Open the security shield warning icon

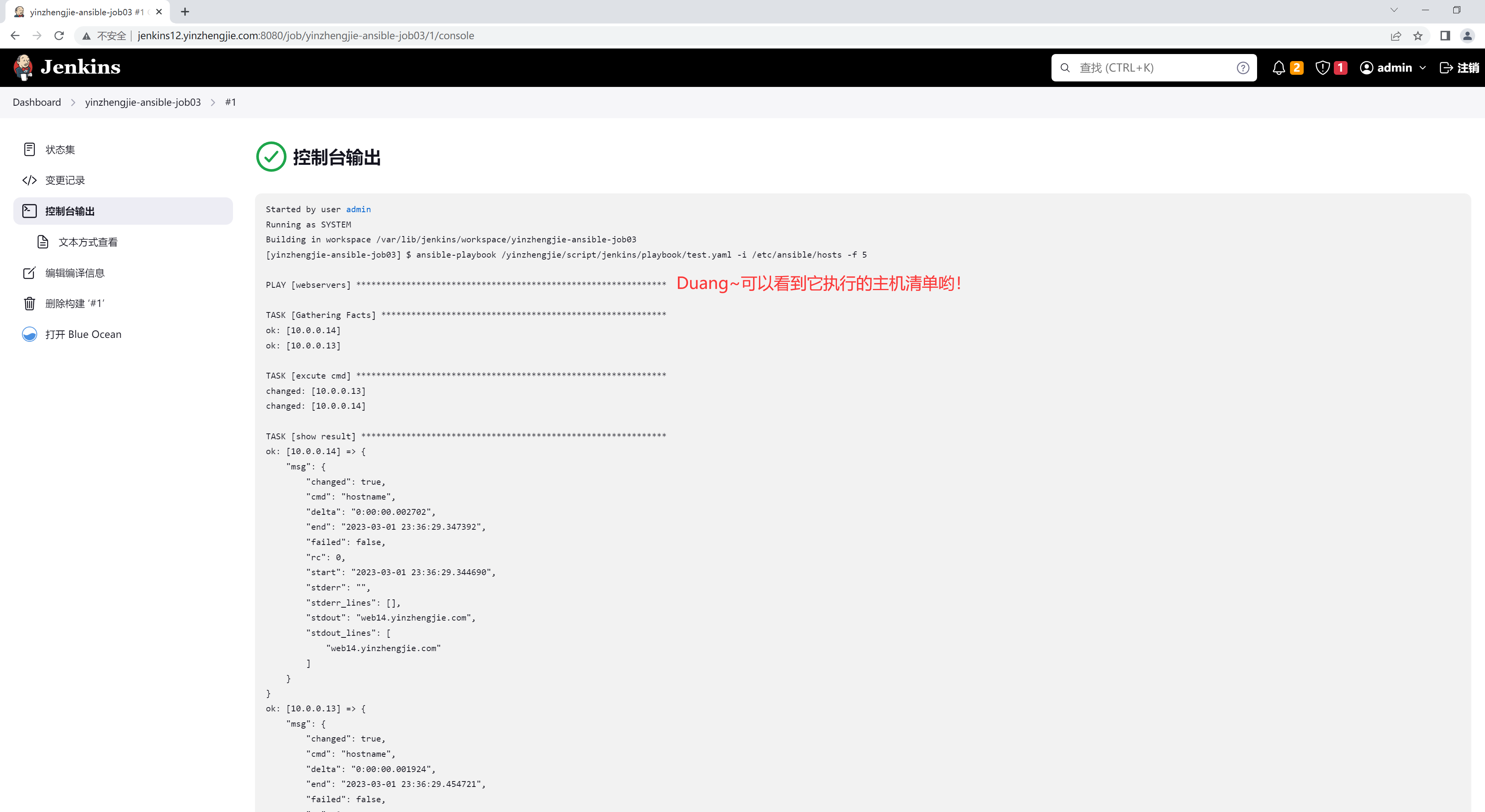[x=1322, y=67]
